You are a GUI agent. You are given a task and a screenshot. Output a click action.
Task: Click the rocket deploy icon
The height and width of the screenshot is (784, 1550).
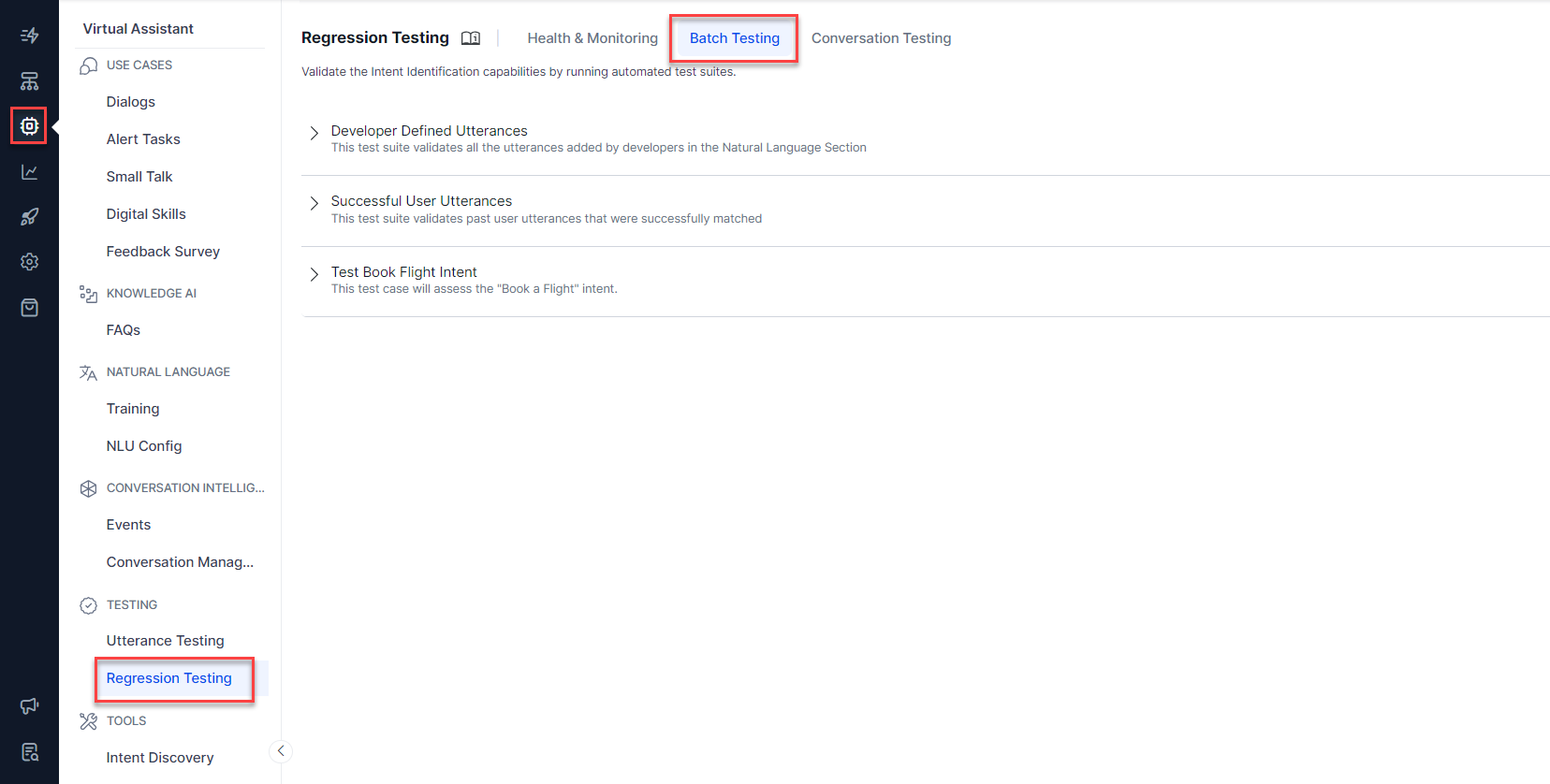(29, 217)
